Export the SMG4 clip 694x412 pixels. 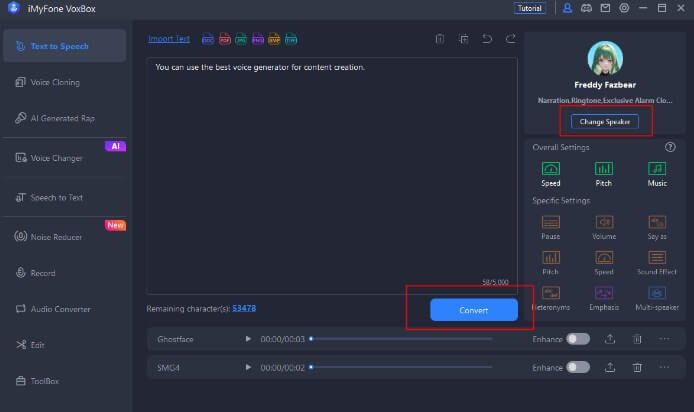click(610, 367)
